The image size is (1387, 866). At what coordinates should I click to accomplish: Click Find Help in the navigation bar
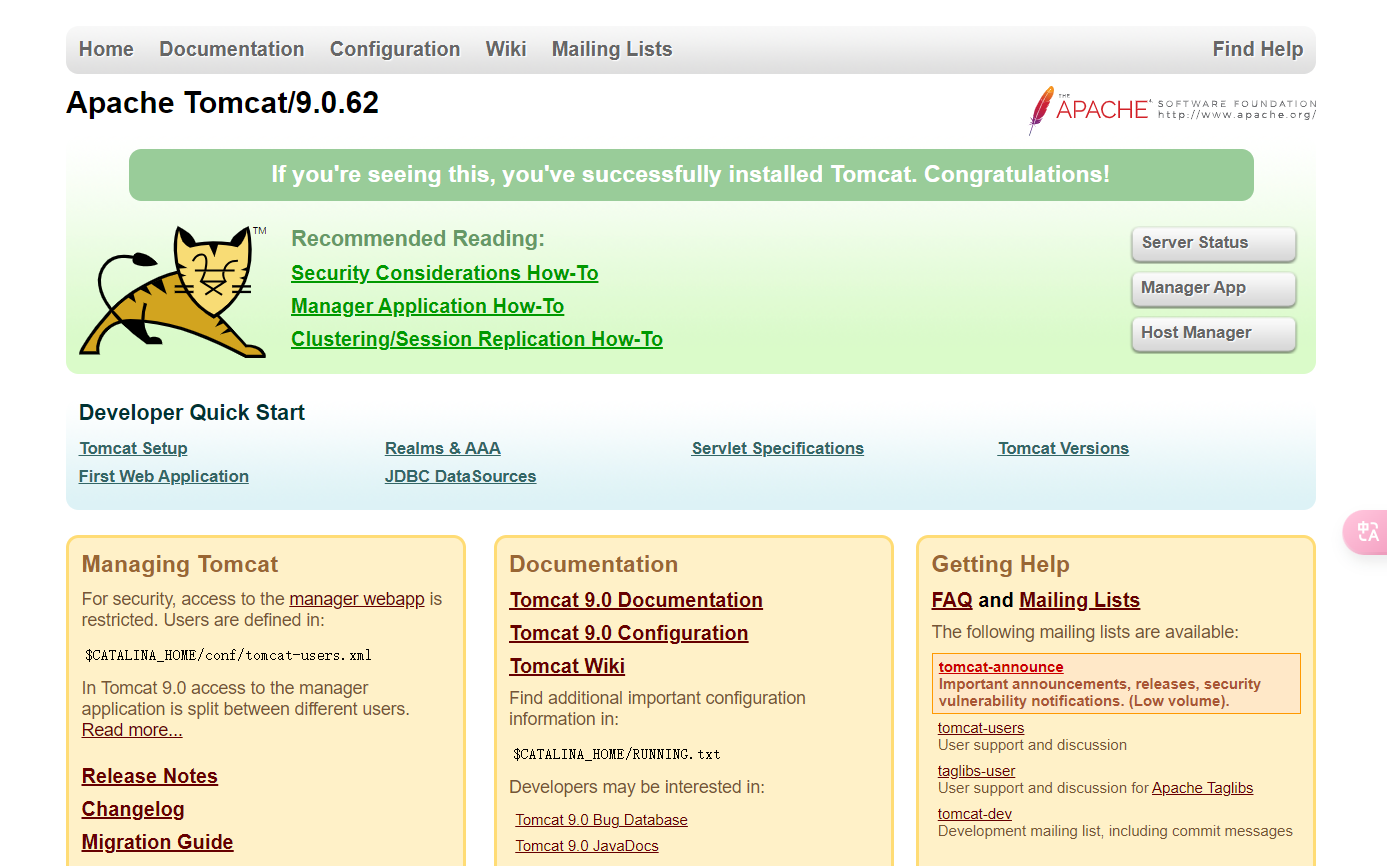click(x=1257, y=49)
